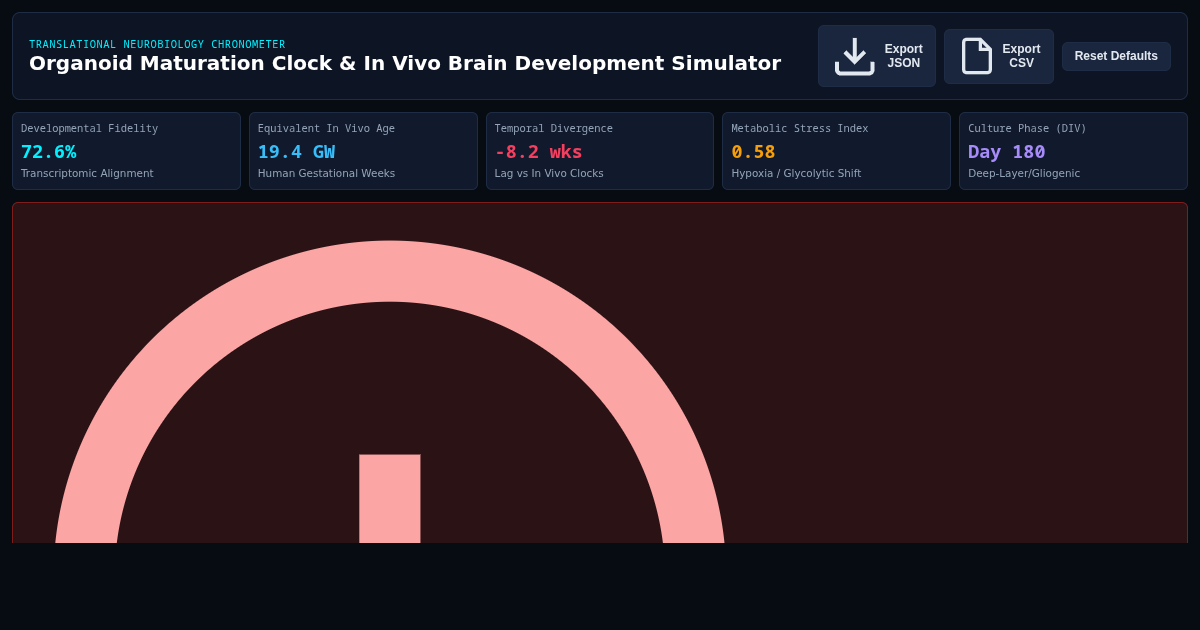Screen dimensions: 1200x630
Task: Select the Developmental Fidelity value 72.6%
Action: [x=49, y=152]
